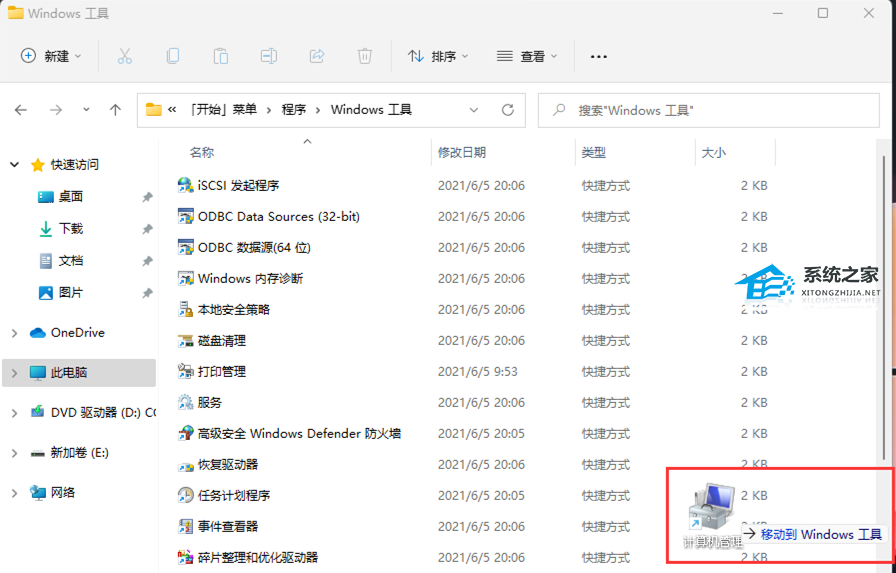Sort by the 大小 column header
The image size is (896, 573).
pos(713,153)
